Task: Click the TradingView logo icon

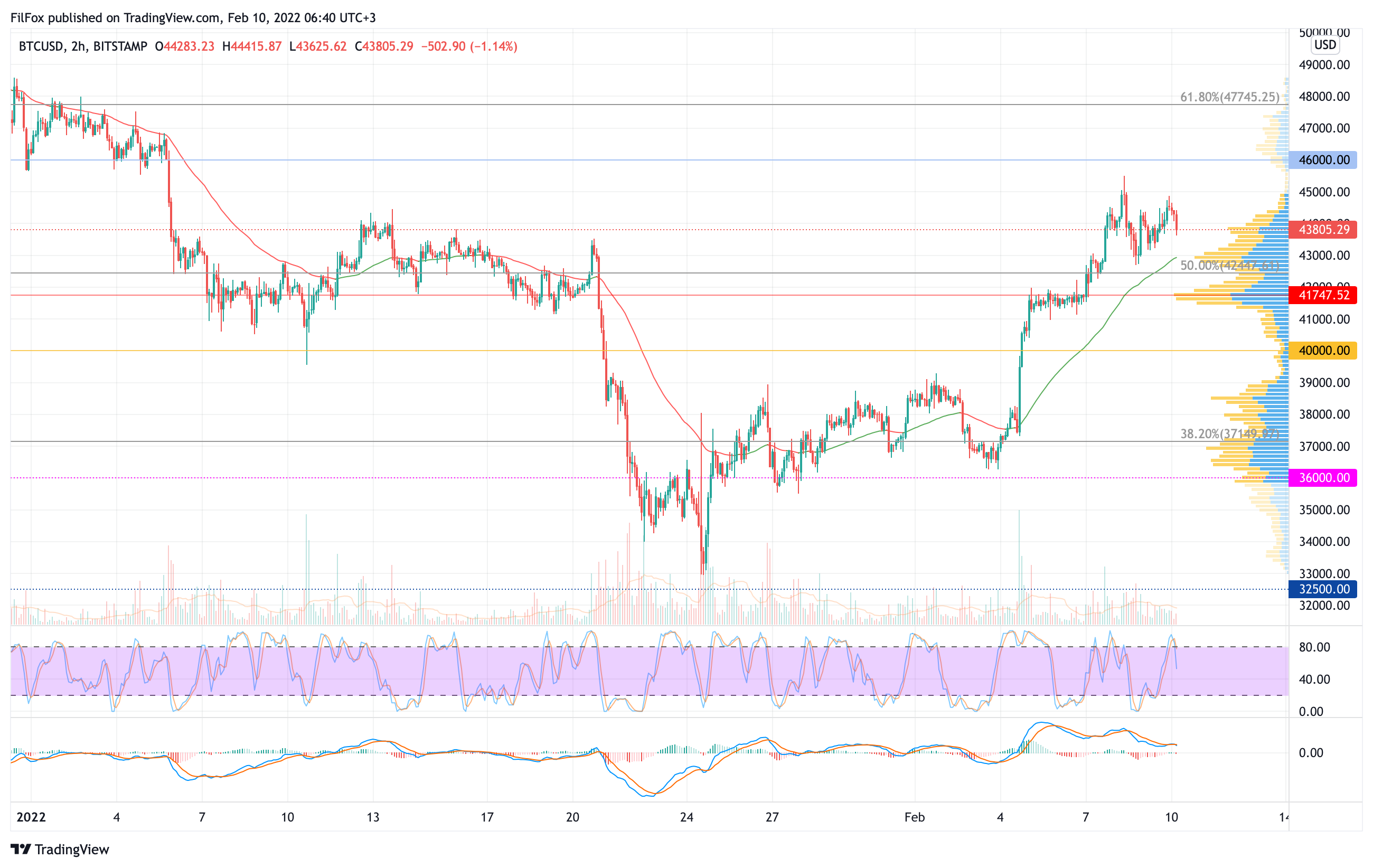Action: coord(21,849)
